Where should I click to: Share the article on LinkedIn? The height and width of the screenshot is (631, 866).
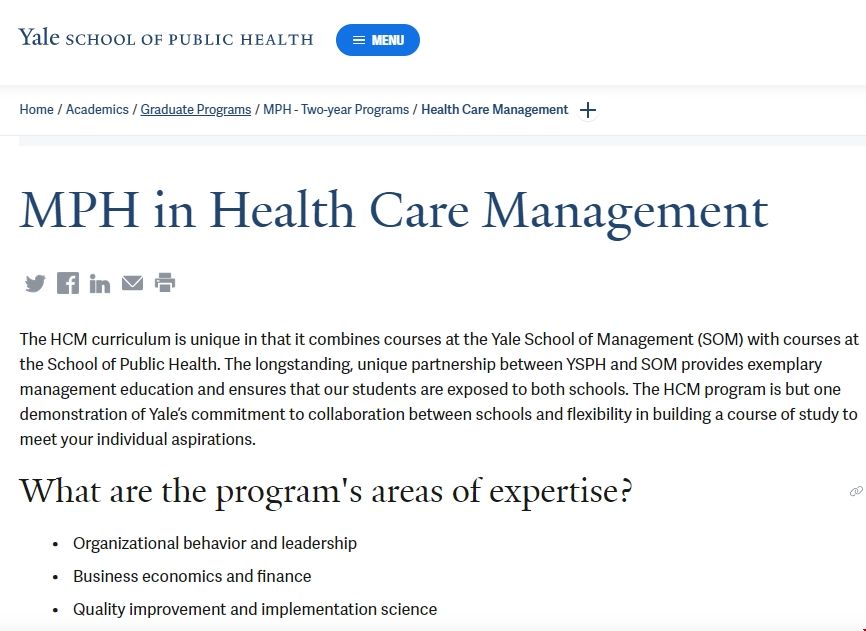pos(99,283)
